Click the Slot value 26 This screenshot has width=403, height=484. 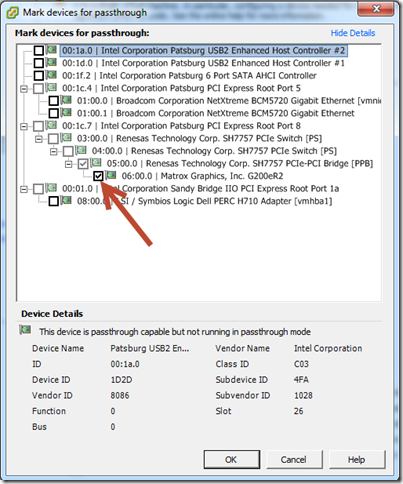[x=299, y=411]
